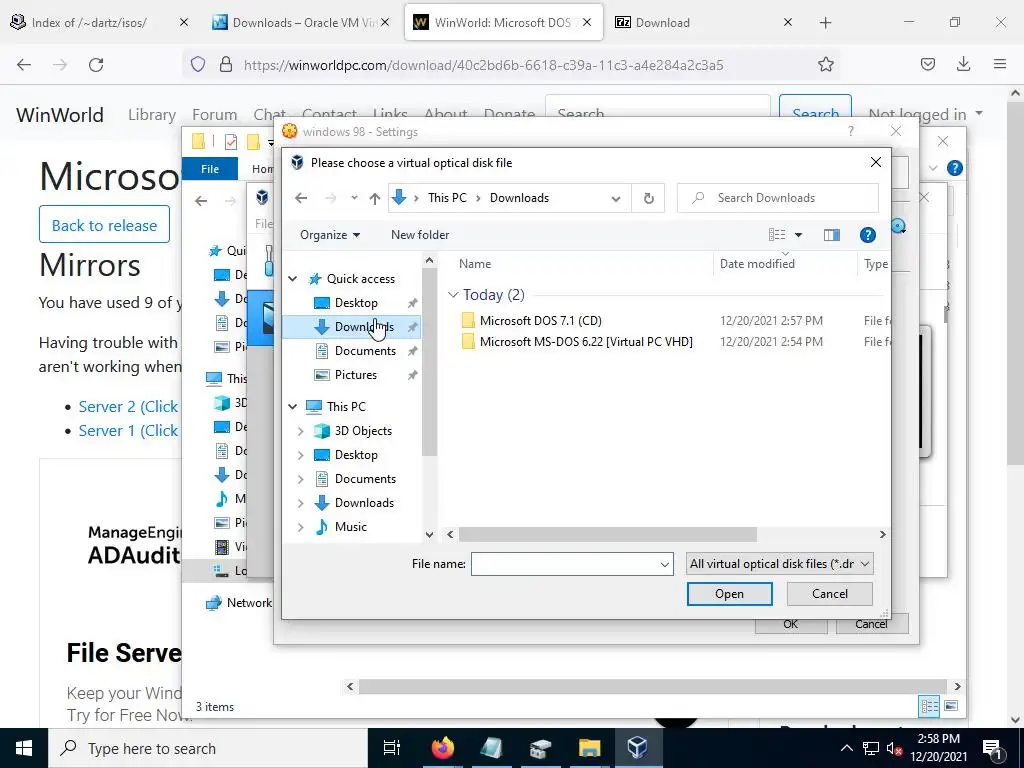The image size is (1024, 768).
Task: Open network status tray icon
Action: (871, 748)
